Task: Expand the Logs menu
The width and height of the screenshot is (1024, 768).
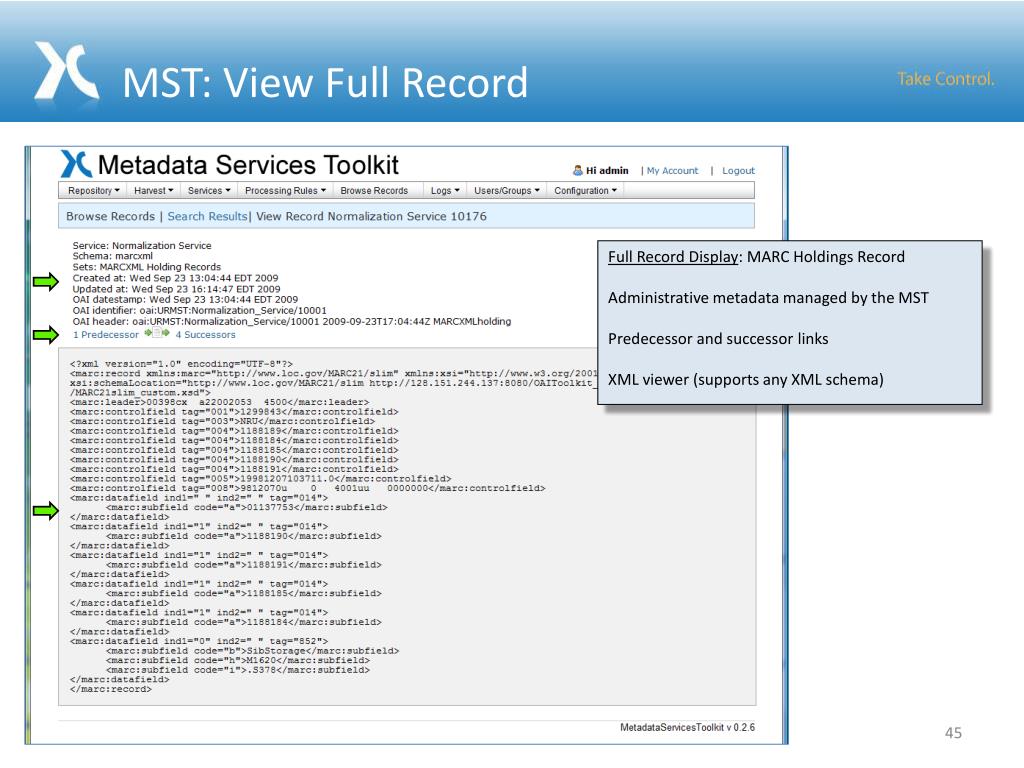Action: (x=445, y=191)
